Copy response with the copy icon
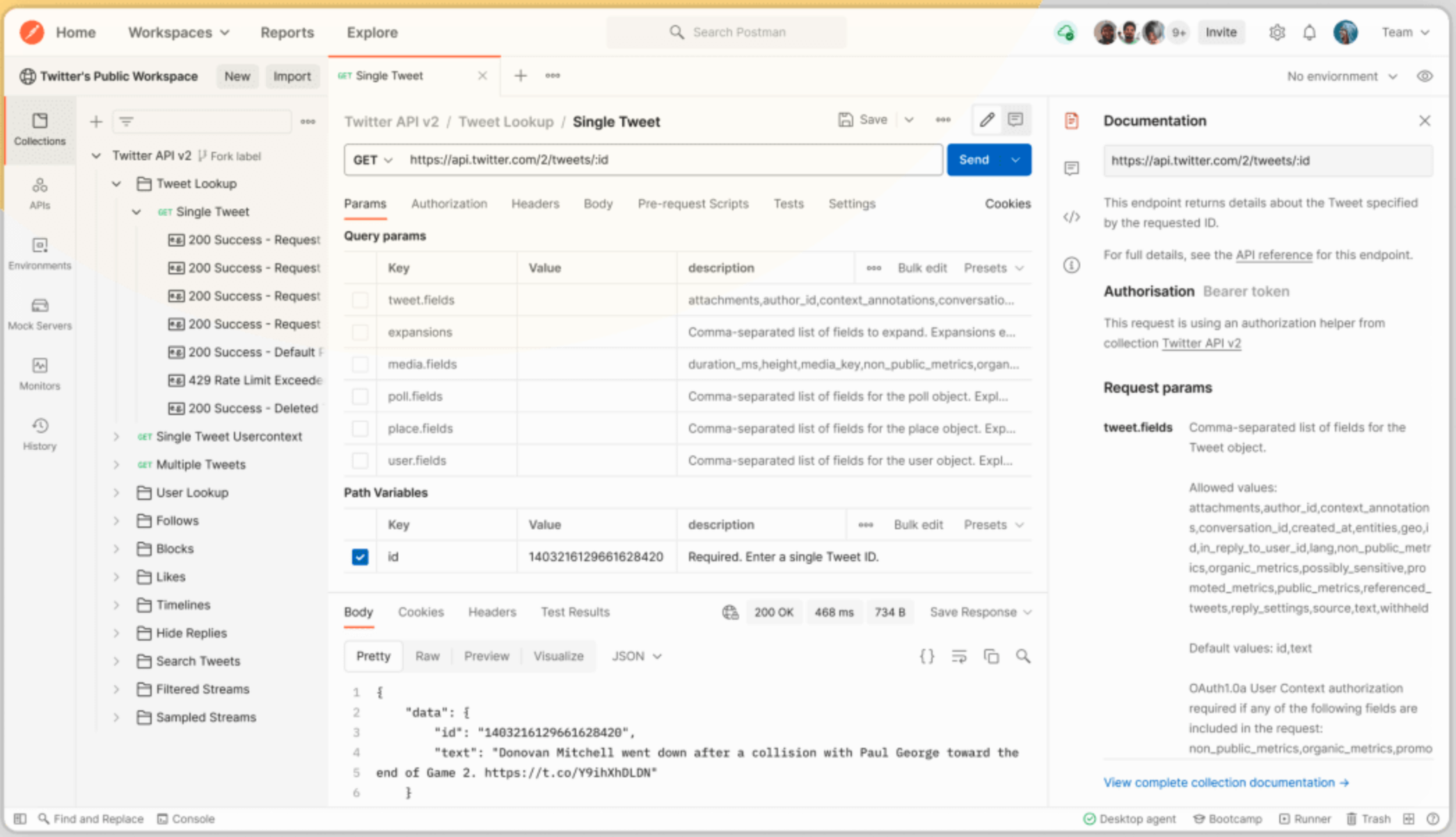This screenshot has width=1456, height=837. (x=991, y=655)
